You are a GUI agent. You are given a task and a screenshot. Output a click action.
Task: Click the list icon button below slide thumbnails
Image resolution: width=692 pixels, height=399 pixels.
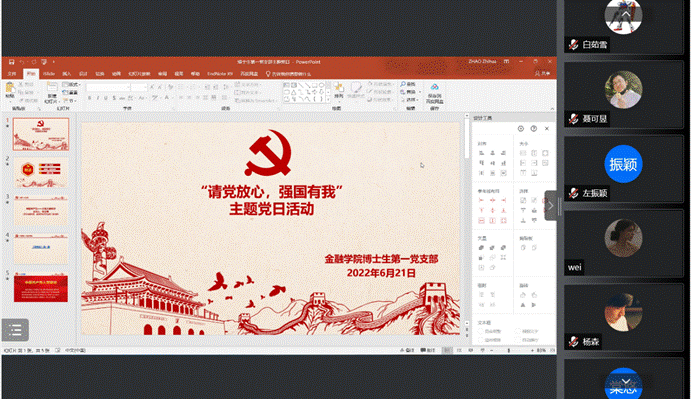tap(15, 330)
